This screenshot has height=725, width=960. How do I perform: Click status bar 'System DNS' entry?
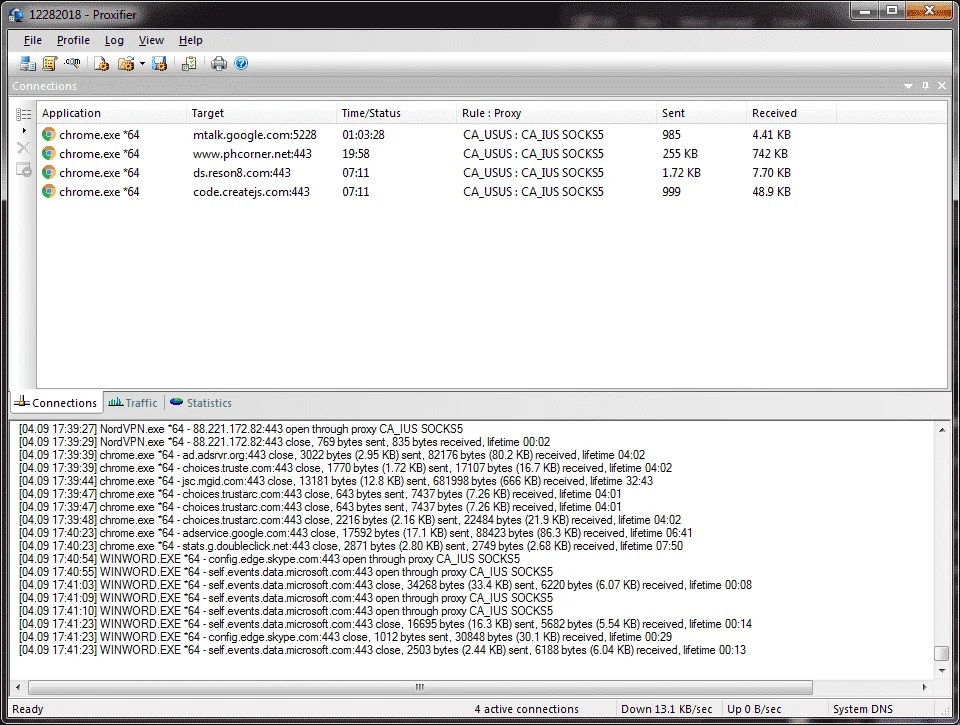tap(862, 708)
